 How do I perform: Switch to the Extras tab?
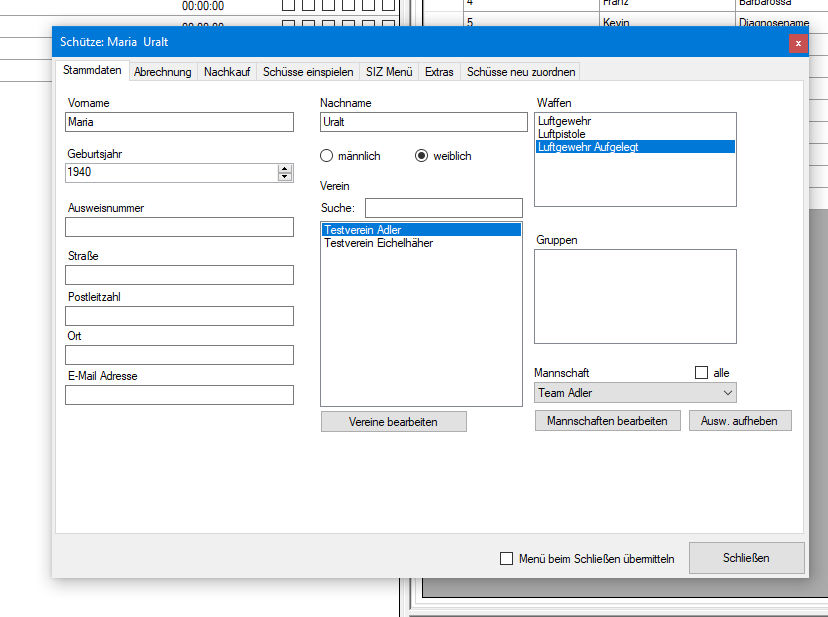pos(439,72)
